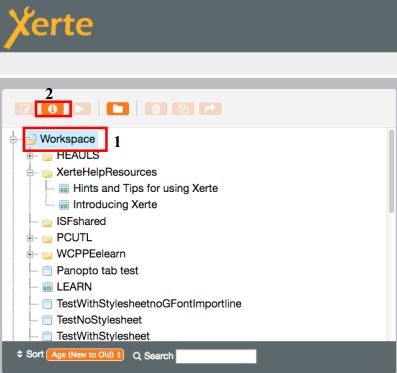Click the ISFshared folder icon

point(47,222)
